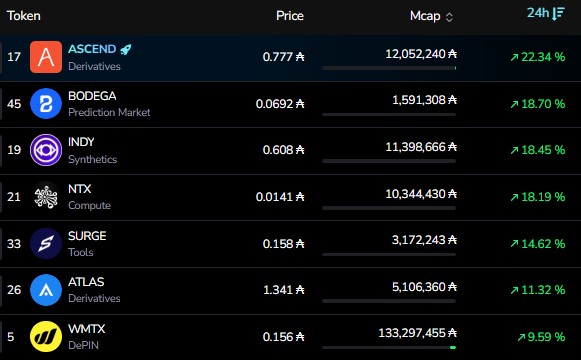Open the SURGE token logo

click(46, 243)
